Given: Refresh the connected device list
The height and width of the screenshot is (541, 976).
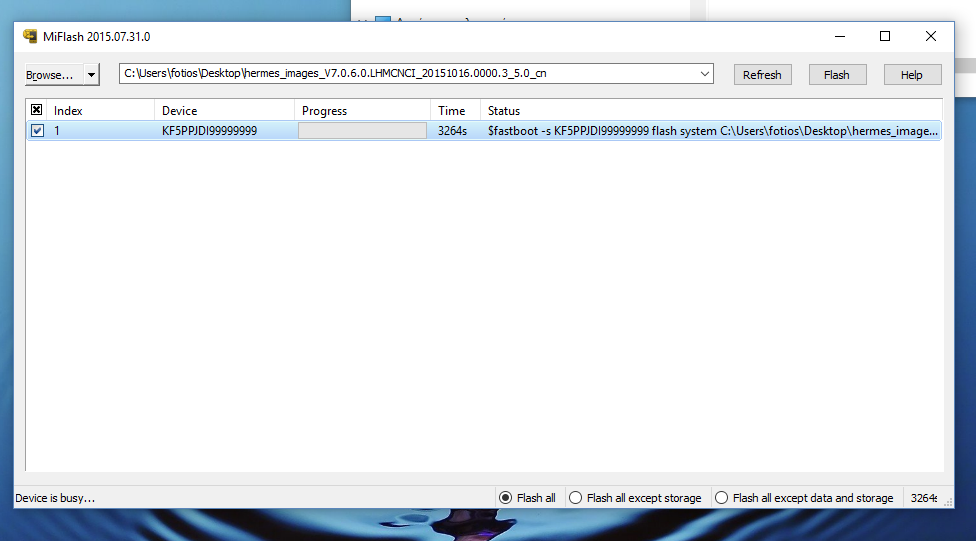Looking at the screenshot, I should [x=762, y=75].
